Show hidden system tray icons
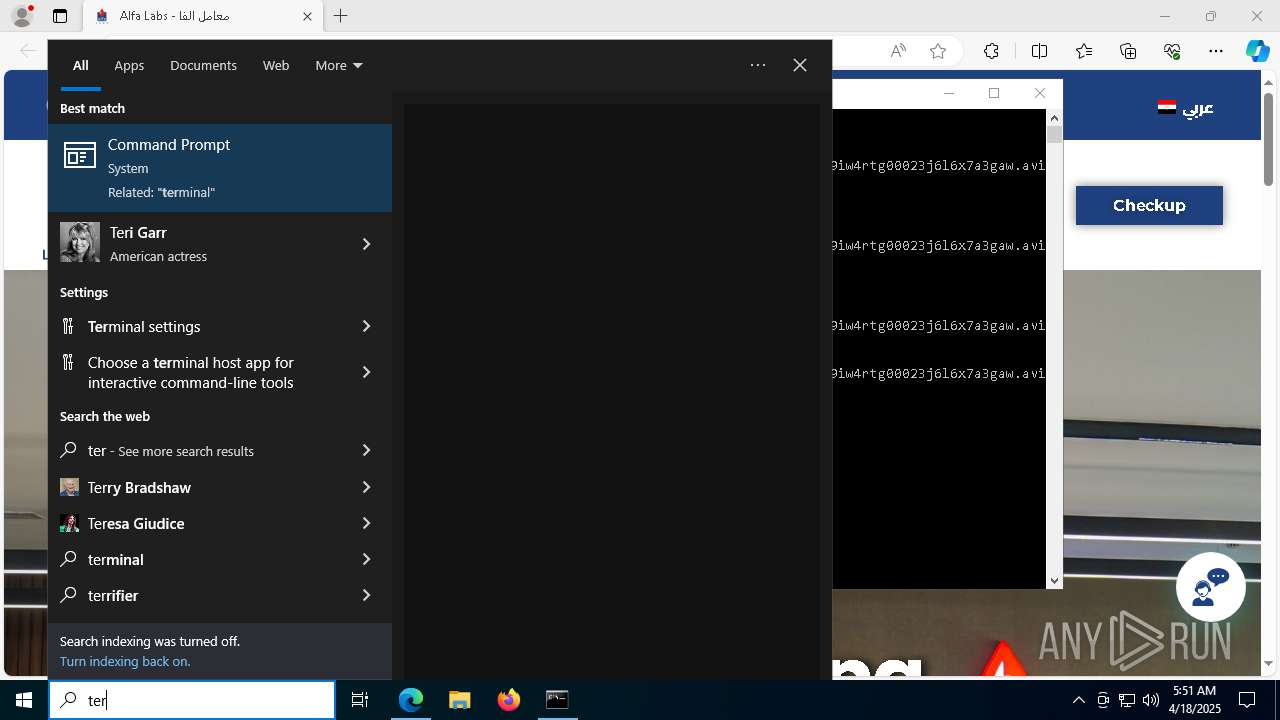Viewport: 1280px width, 720px height. [1078, 700]
